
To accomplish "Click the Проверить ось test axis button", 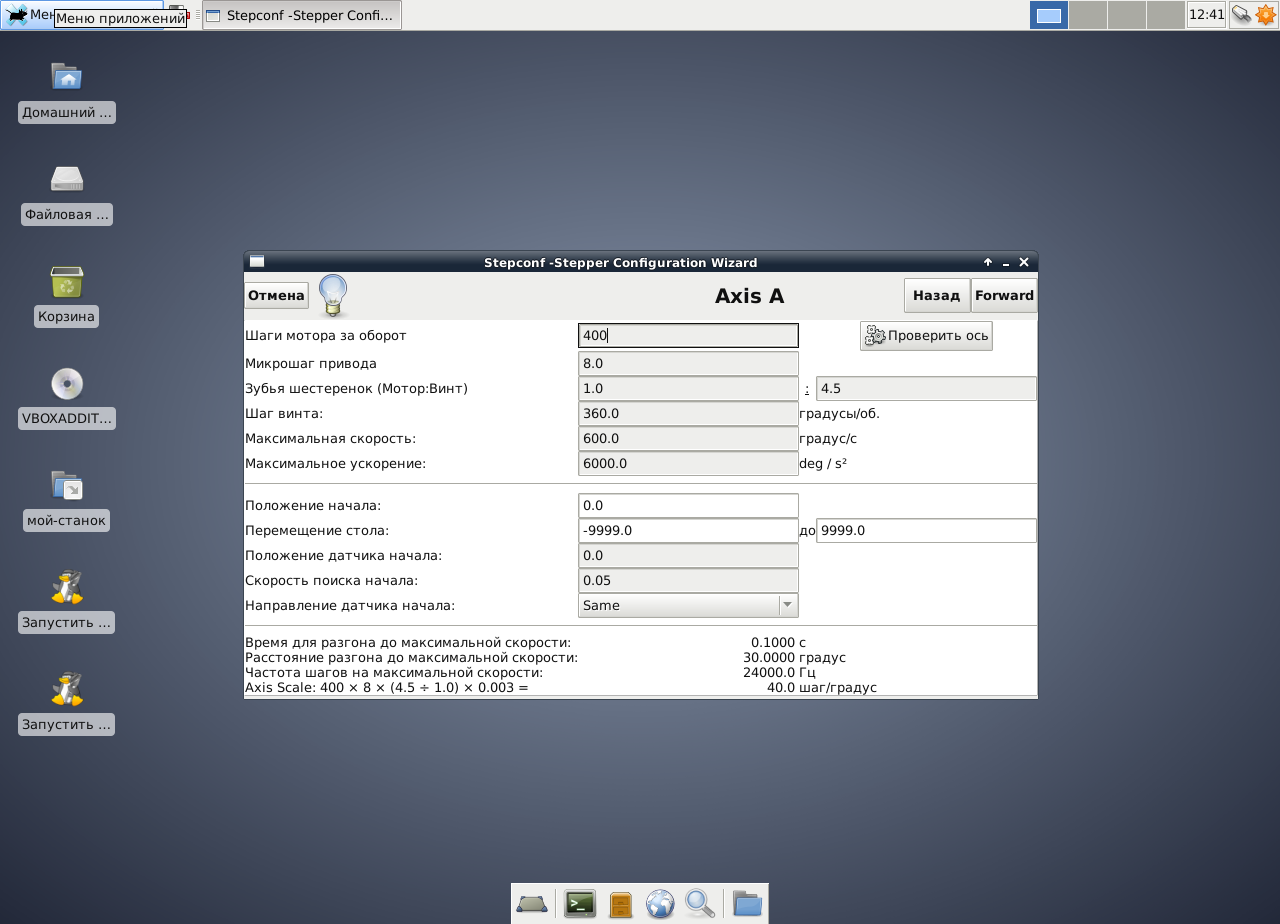I will pyautogui.click(x=926, y=336).
